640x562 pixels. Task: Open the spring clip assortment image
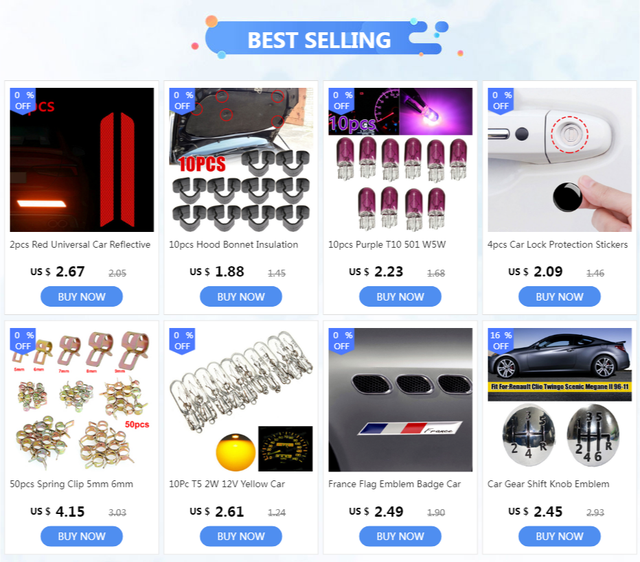coord(82,400)
